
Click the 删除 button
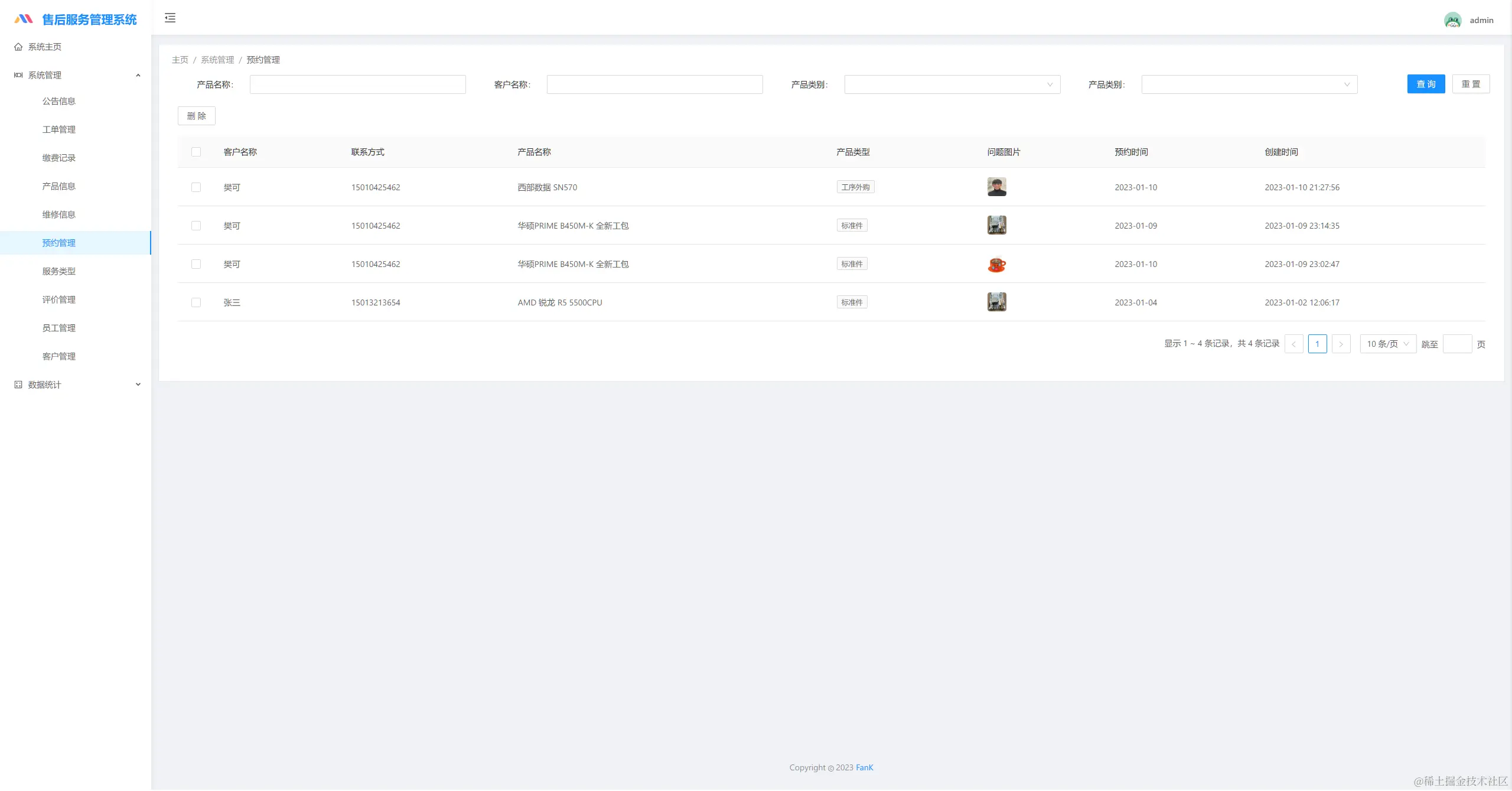tap(196, 116)
